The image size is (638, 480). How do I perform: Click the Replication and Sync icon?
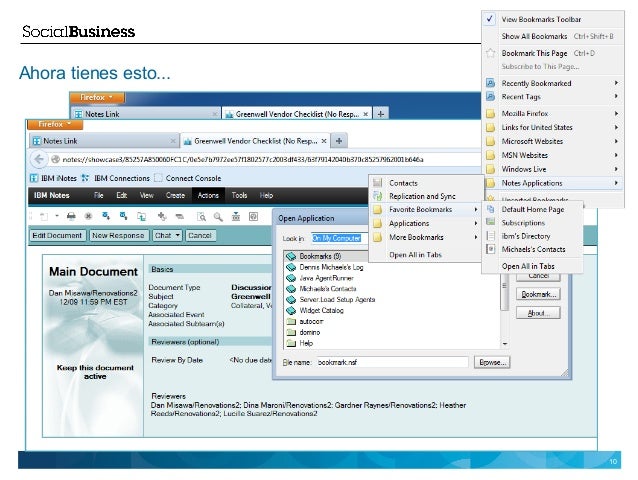coord(378,196)
